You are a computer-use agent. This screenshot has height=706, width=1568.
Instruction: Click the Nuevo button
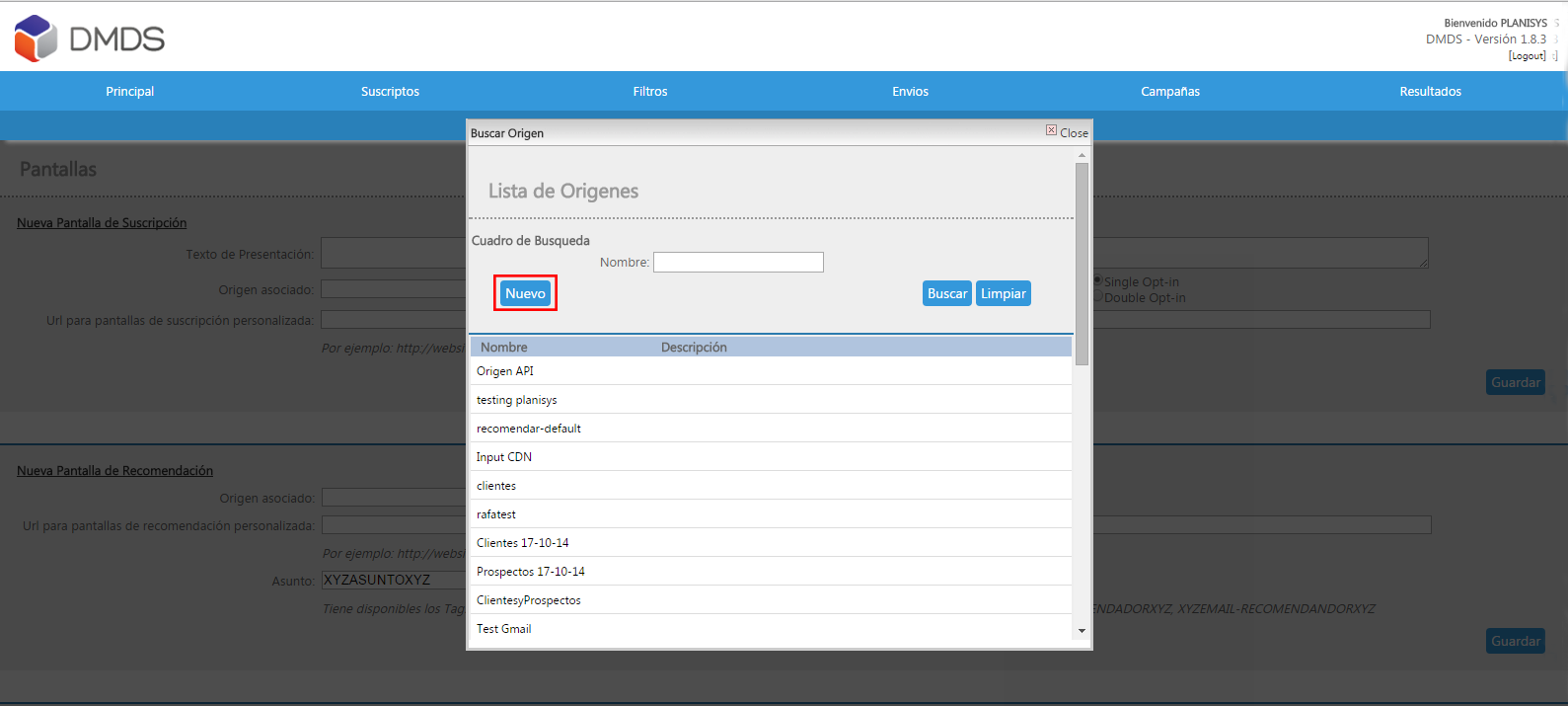click(525, 293)
